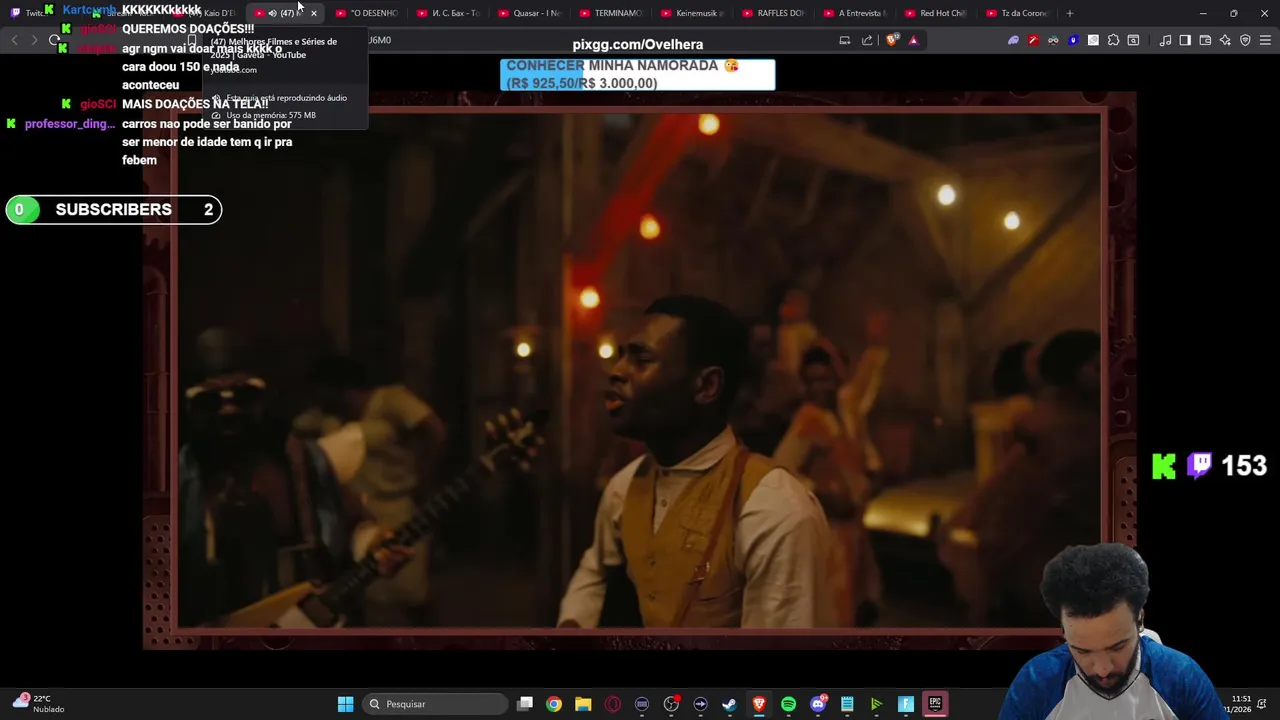Click the Pesquisar taskbar search box
Image resolution: width=1280 pixels, height=720 pixels.
(435, 704)
